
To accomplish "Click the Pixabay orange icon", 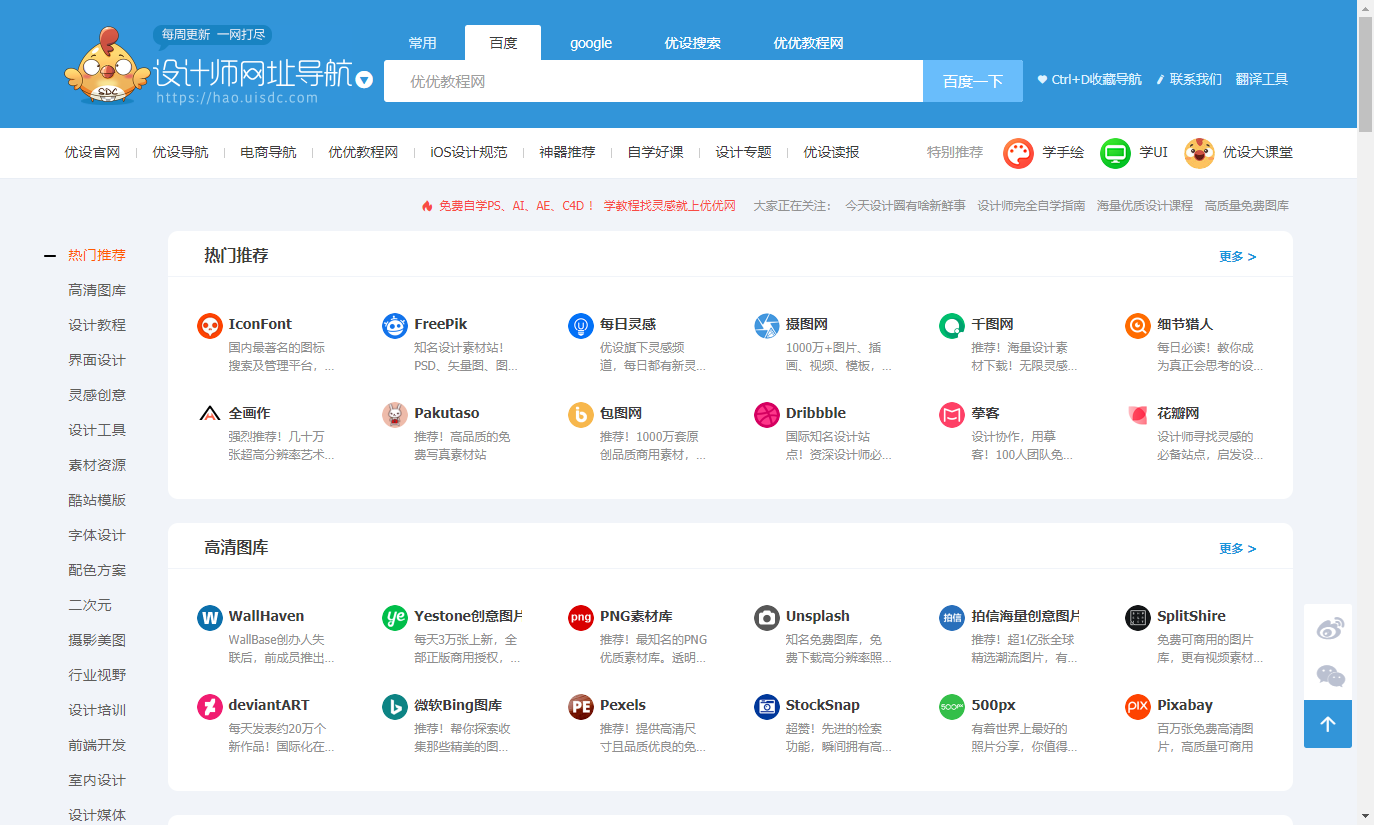I will [x=1138, y=707].
